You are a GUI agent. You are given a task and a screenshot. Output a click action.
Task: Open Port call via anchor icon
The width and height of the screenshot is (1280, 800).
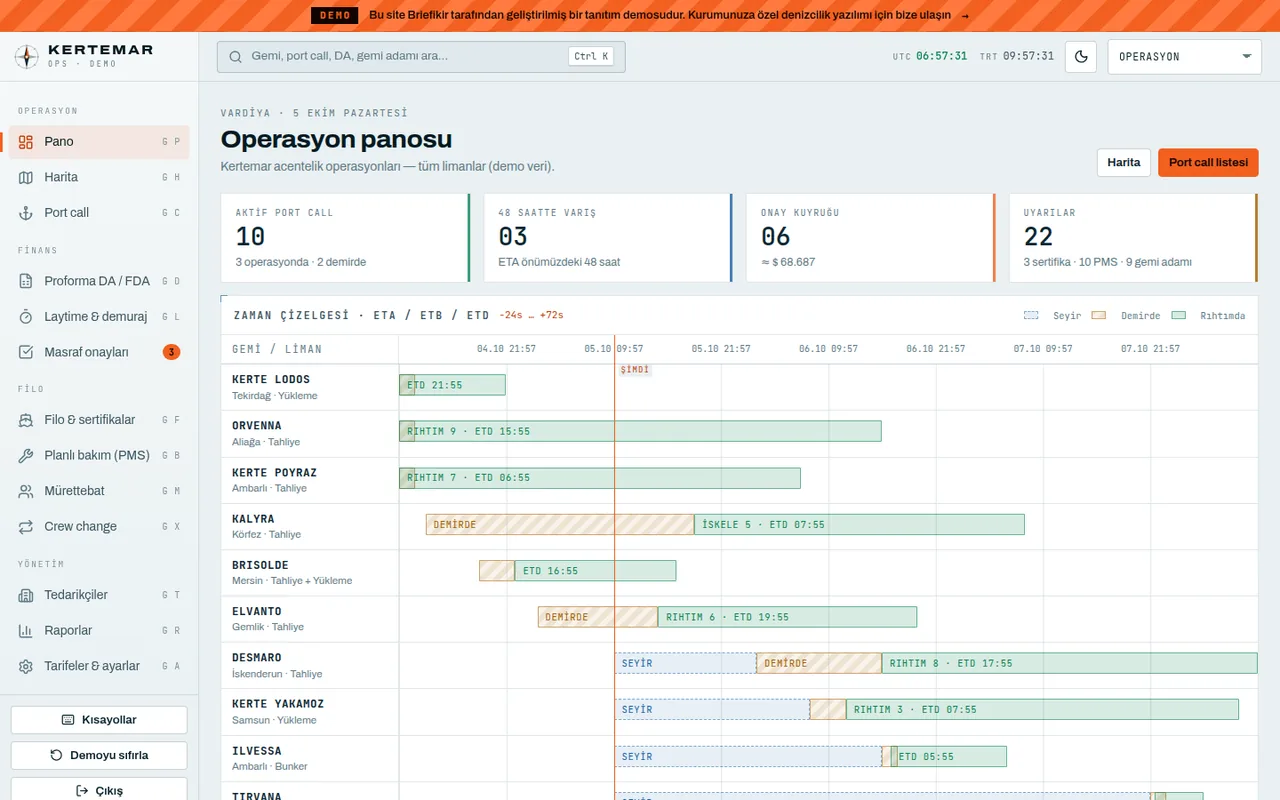pos(26,212)
